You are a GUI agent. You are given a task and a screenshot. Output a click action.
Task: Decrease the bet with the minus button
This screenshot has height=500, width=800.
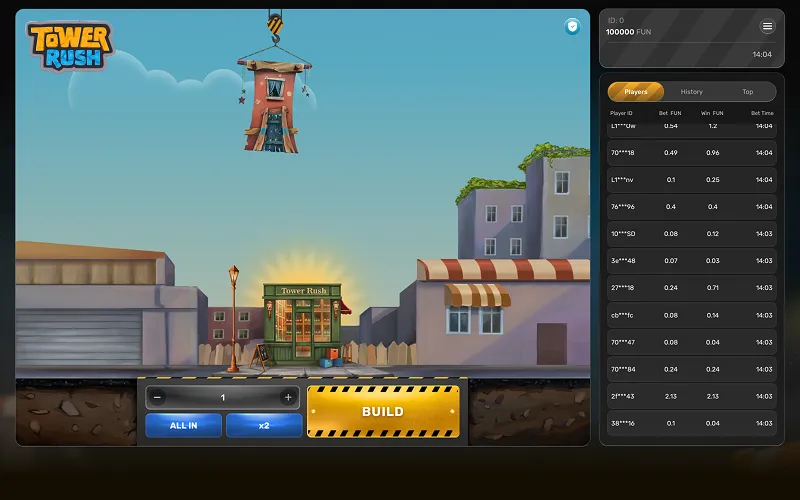[x=157, y=397]
